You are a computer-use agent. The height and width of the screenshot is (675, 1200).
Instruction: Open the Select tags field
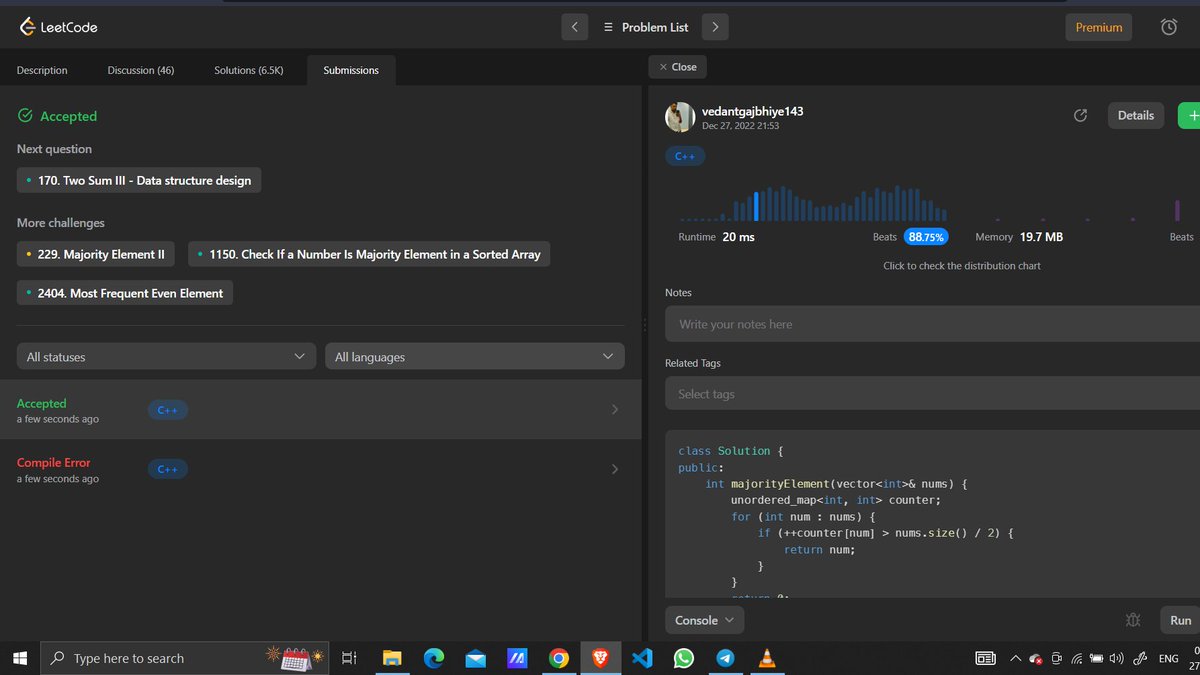[x=932, y=394]
